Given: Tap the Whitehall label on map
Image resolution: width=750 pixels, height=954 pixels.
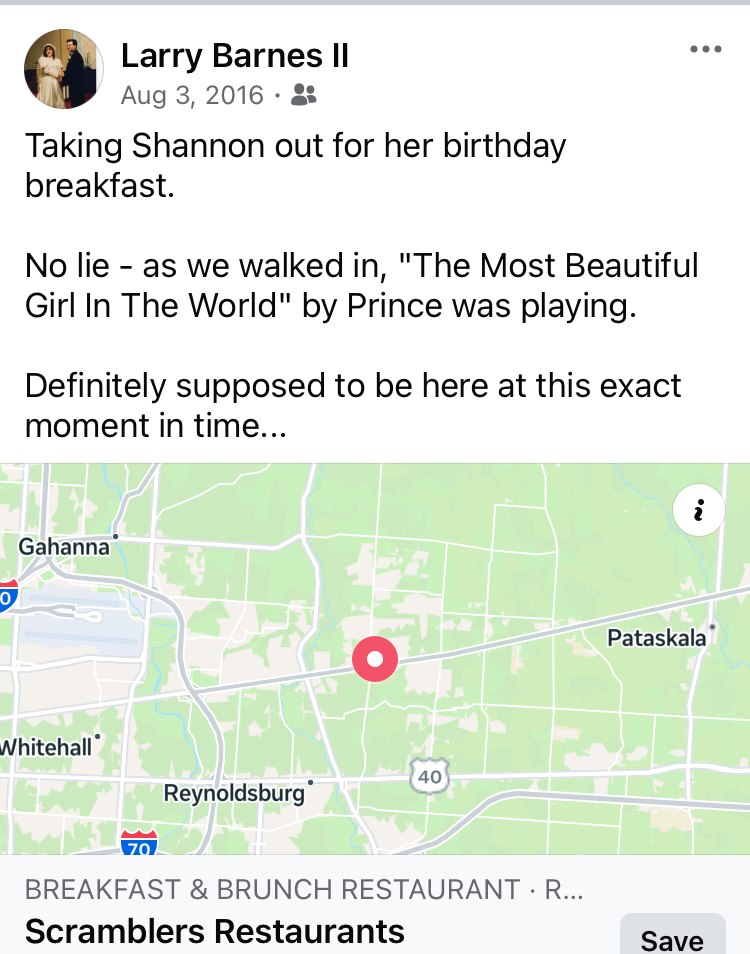Looking at the screenshot, I should (46, 746).
